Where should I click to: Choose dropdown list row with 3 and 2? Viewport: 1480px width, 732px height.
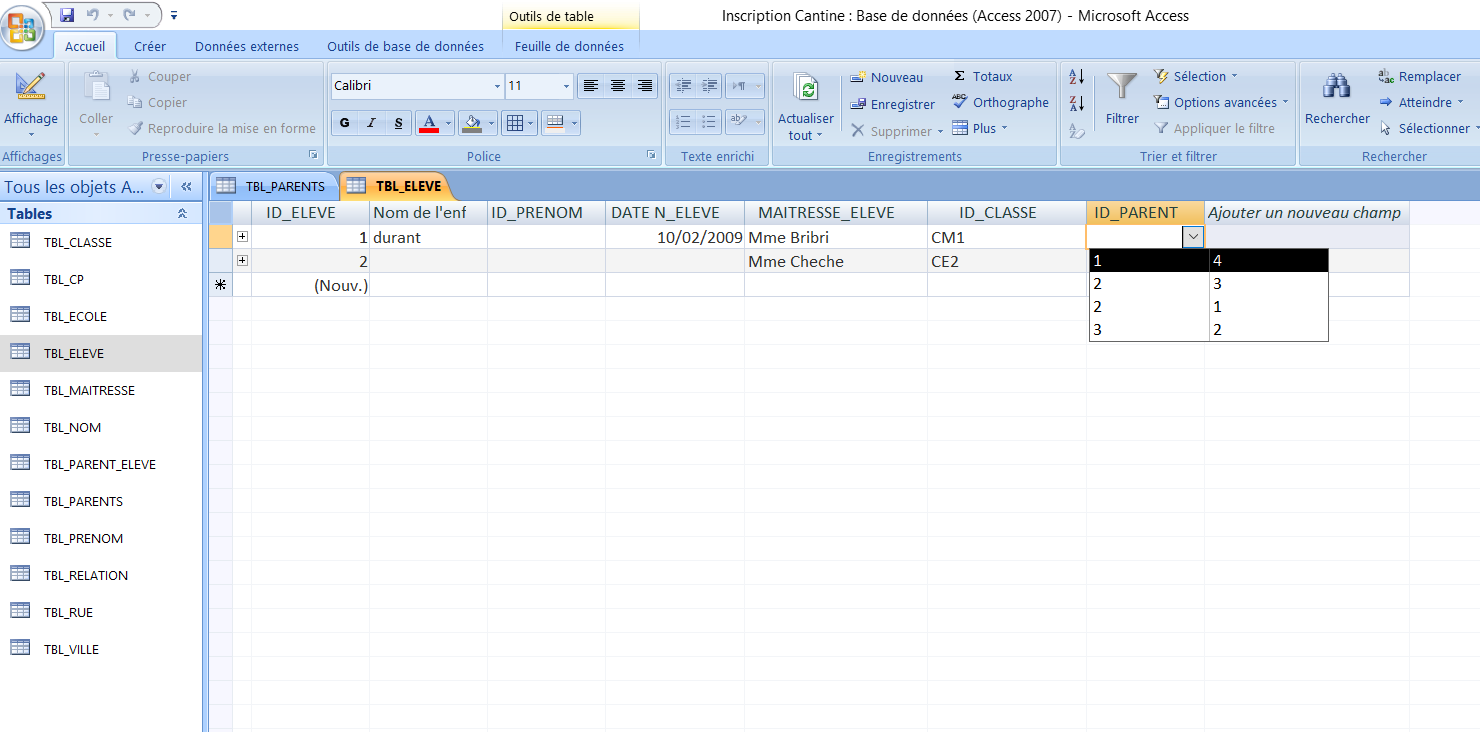[x=1208, y=330]
